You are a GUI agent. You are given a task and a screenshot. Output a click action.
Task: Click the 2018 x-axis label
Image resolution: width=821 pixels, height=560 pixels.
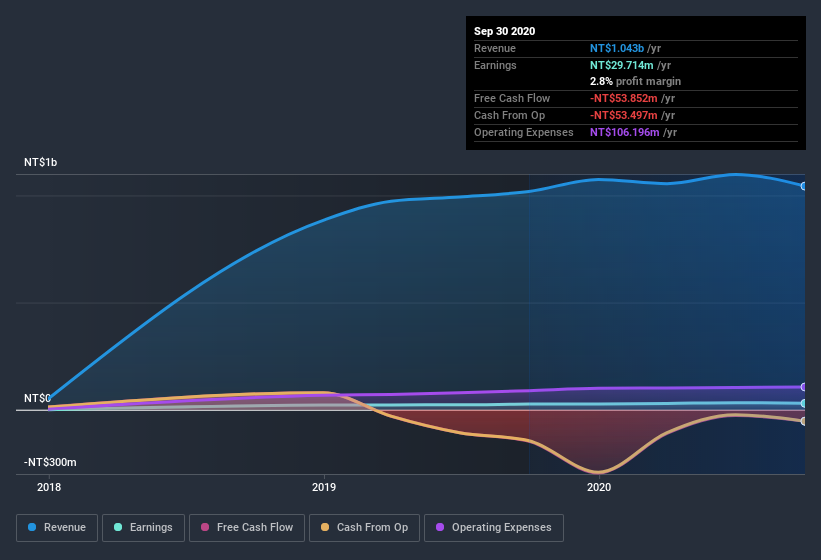click(49, 487)
